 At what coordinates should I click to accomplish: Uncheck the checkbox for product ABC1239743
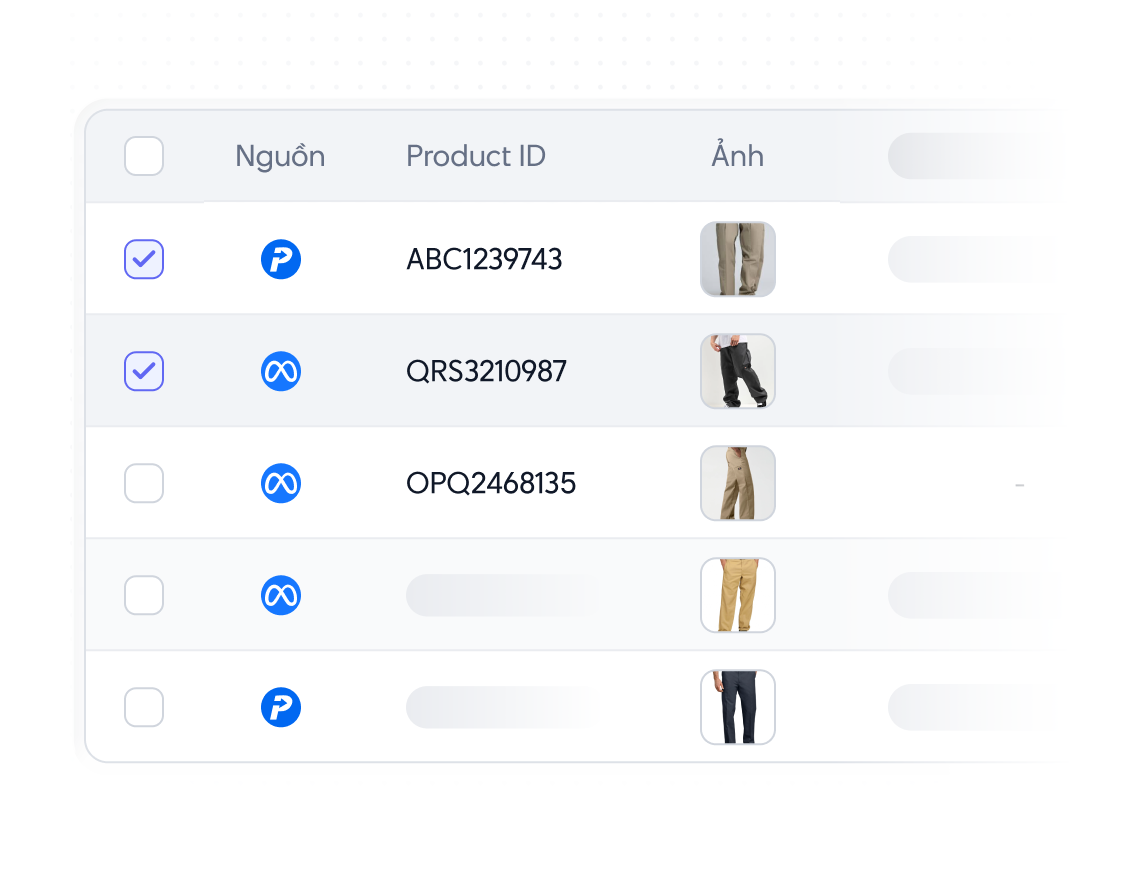(x=144, y=259)
